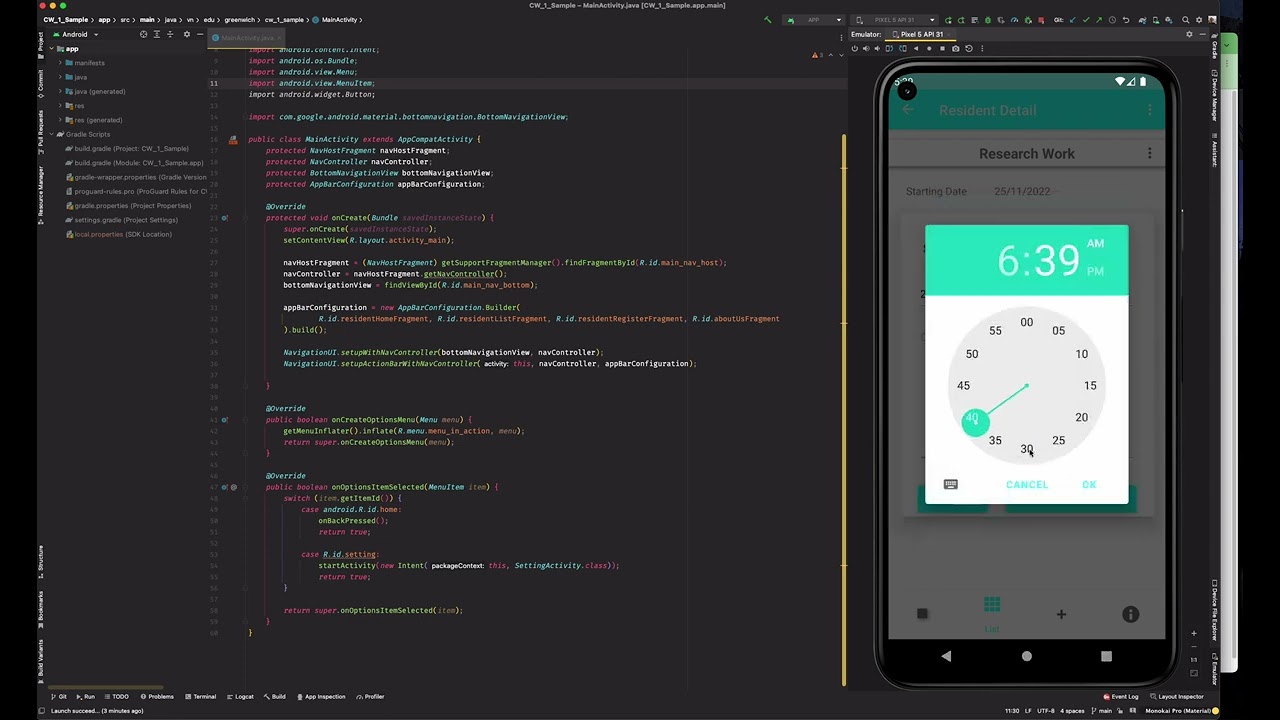Screen dimensions: 1280x720
Task: Open the Event Log tool window
Action: tap(1120, 696)
